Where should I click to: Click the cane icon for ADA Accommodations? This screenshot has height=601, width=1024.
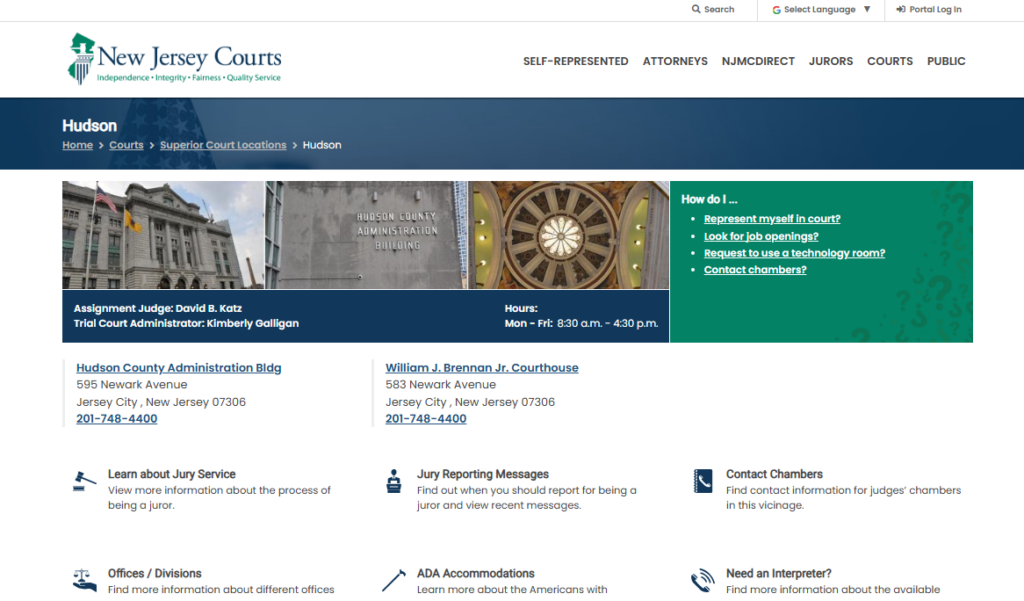(x=394, y=580)
